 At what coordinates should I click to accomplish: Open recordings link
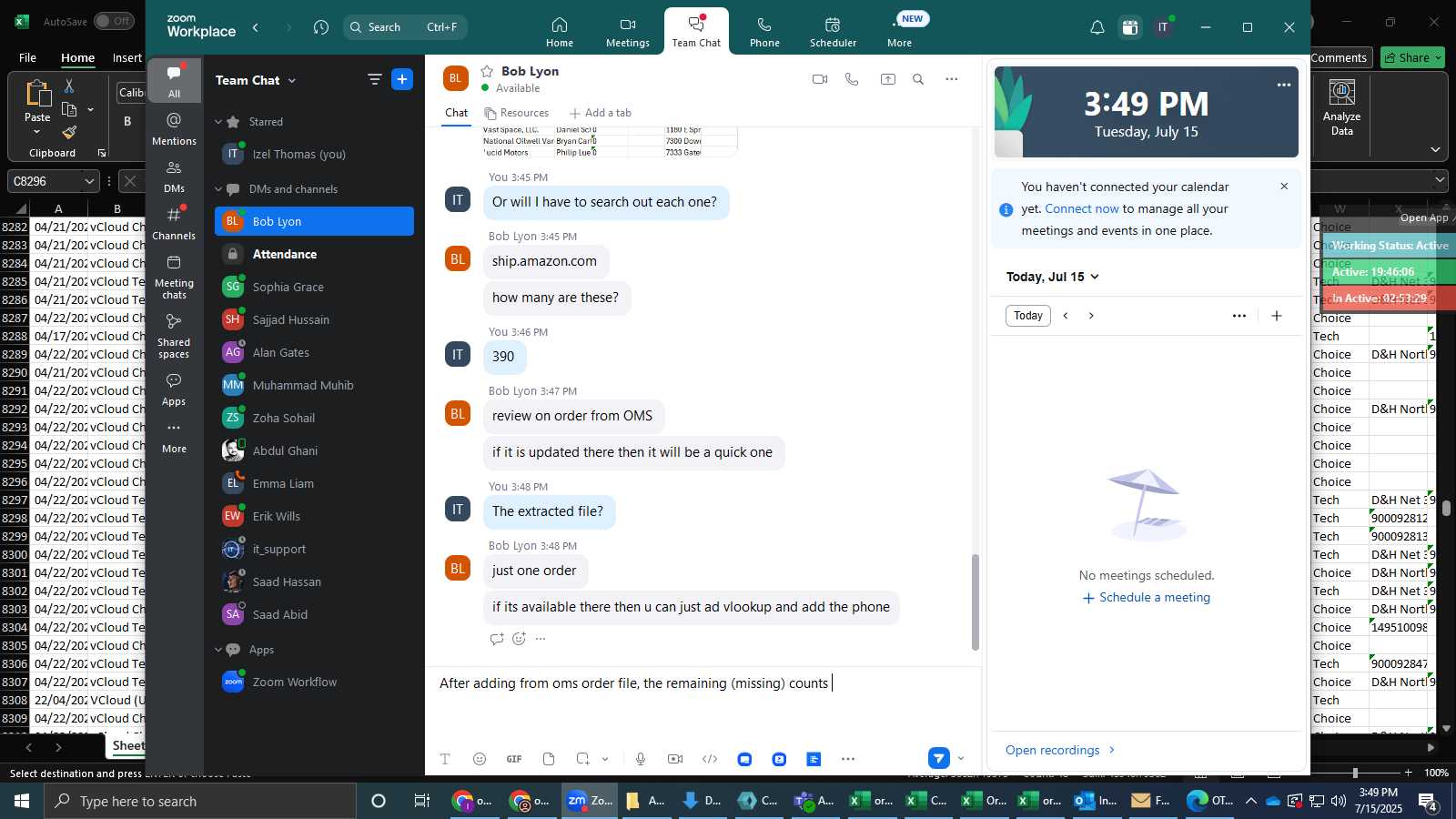tap(1060, 750)
